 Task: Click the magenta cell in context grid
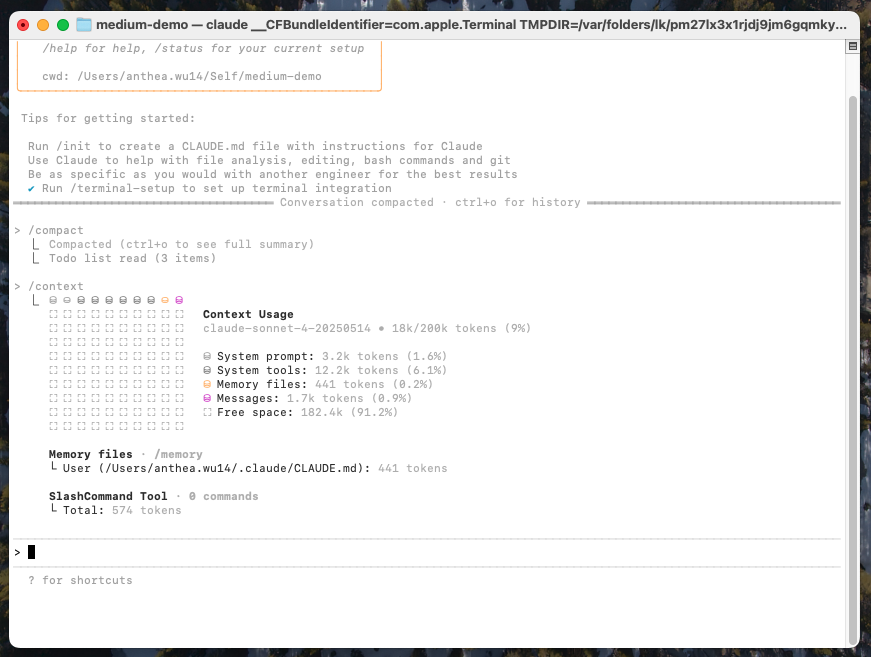179,300
